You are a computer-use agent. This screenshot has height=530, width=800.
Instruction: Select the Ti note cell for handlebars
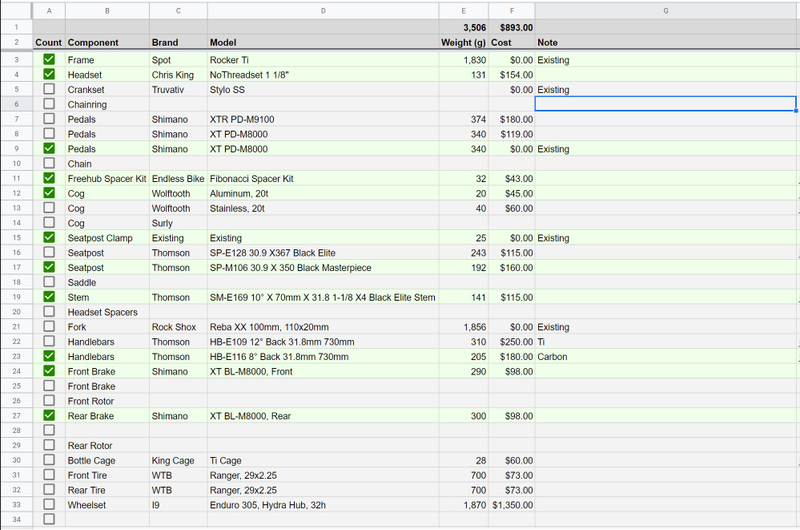tap(666, 341)
